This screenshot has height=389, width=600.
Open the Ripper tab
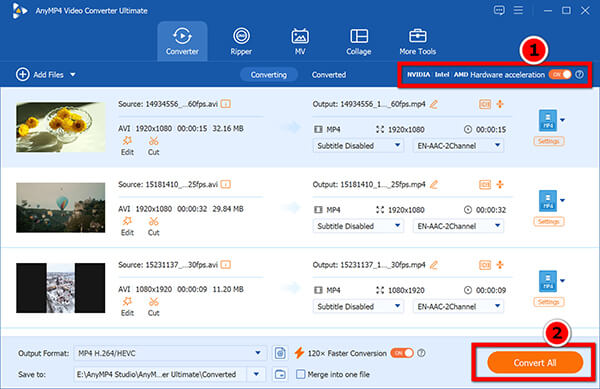point(241,41)
